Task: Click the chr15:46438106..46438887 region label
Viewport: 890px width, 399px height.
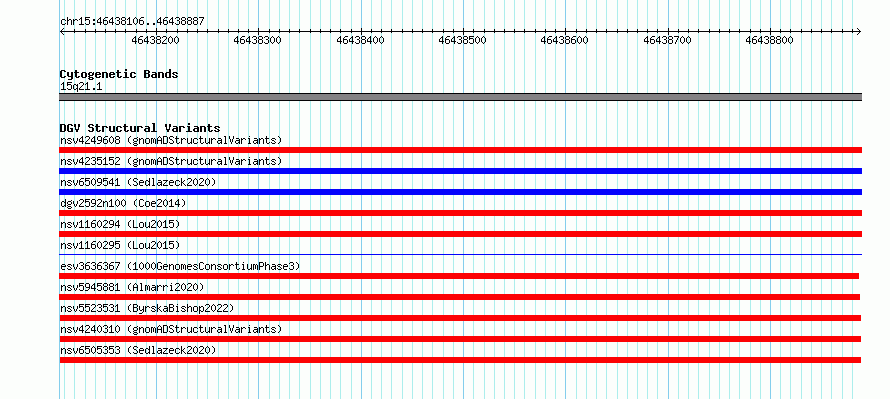Action: (132, 22)
